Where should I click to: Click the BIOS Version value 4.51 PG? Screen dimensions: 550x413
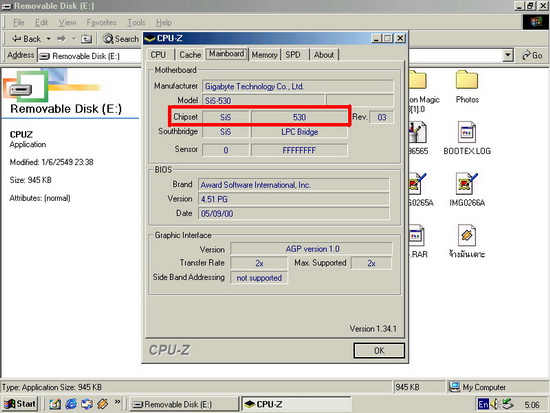[x=294, y=199]
